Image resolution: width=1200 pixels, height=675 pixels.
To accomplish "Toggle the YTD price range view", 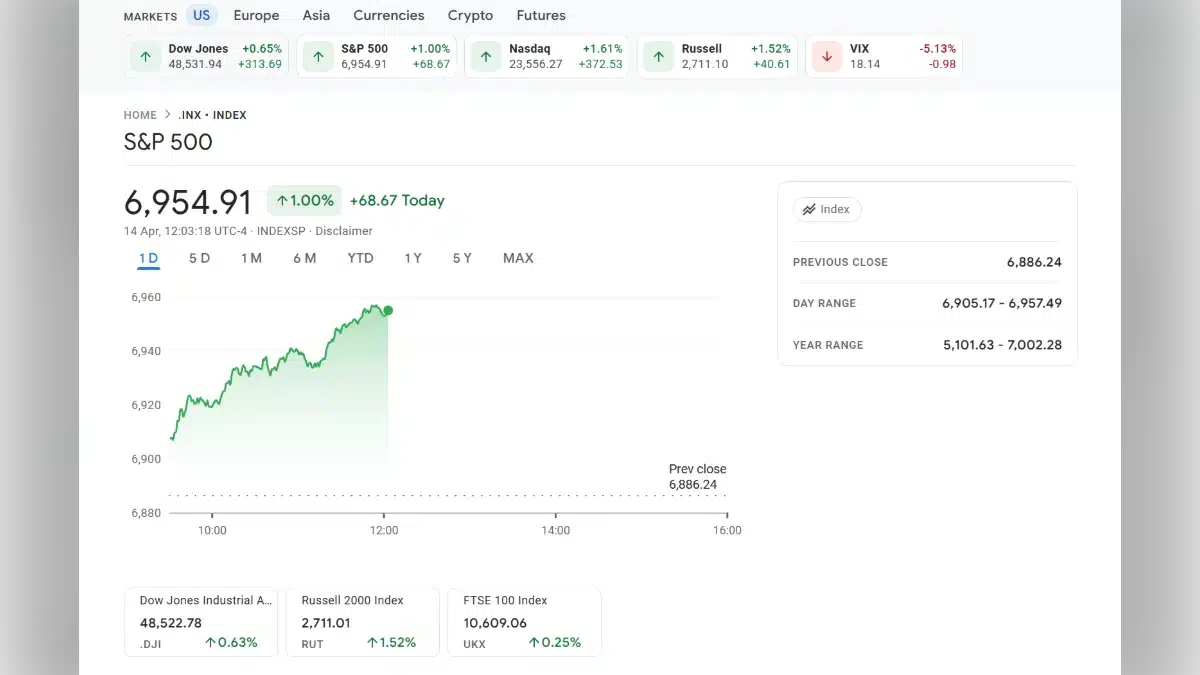I will [360, 257].
